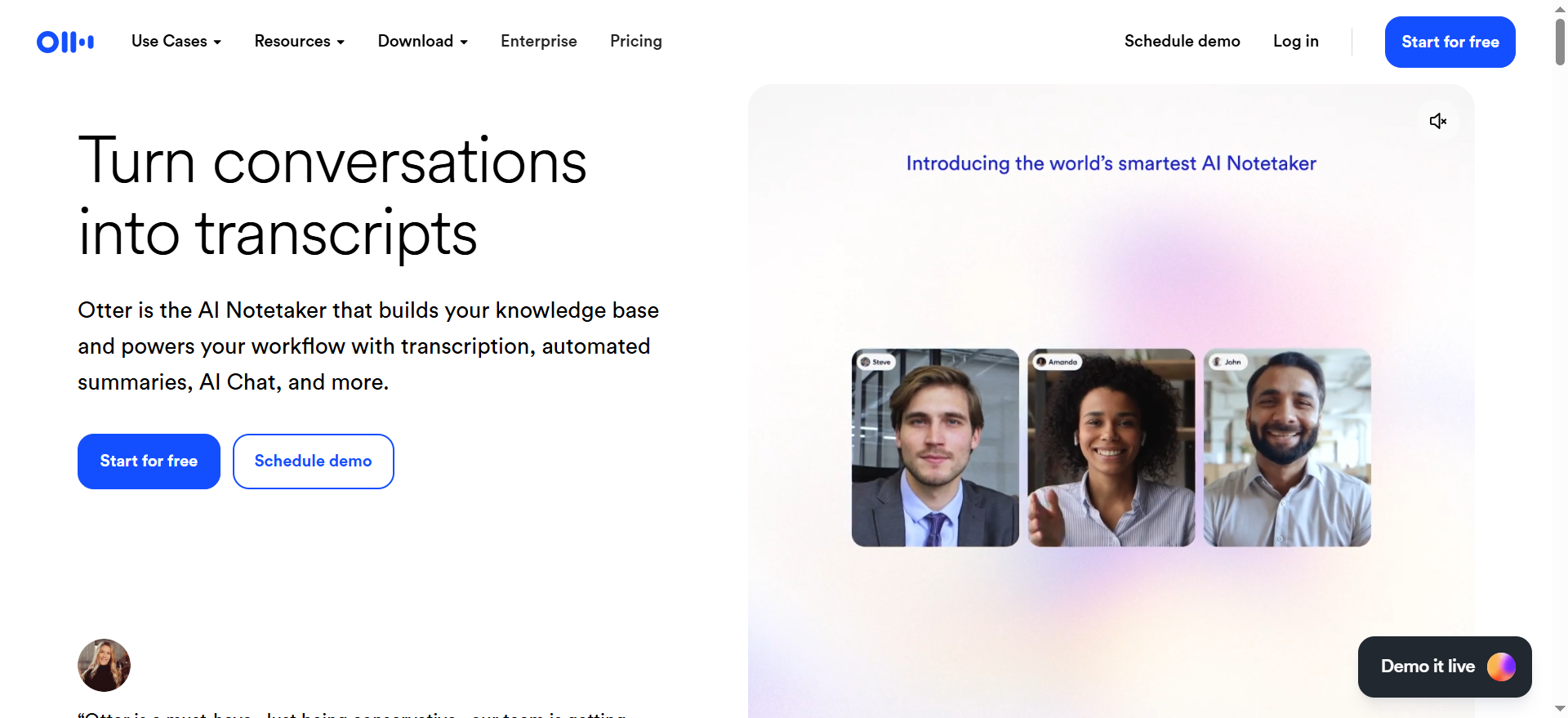Open the Pricing page
The width and height of the screenshot is (1568, 718).
[x=636, y=41]
